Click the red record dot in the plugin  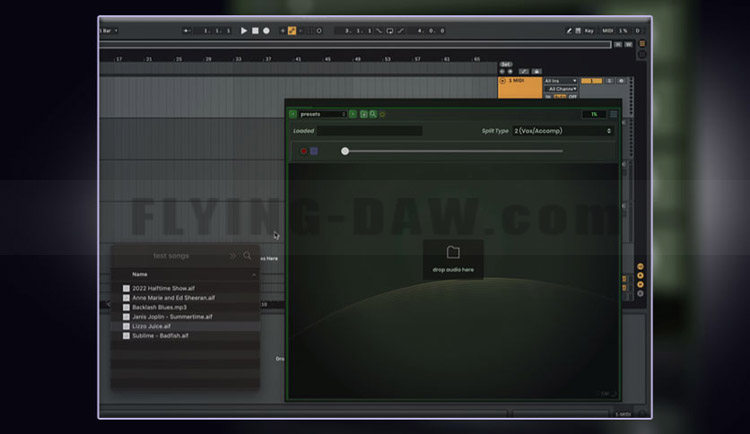pyautogui.click(x=303, y=151)
